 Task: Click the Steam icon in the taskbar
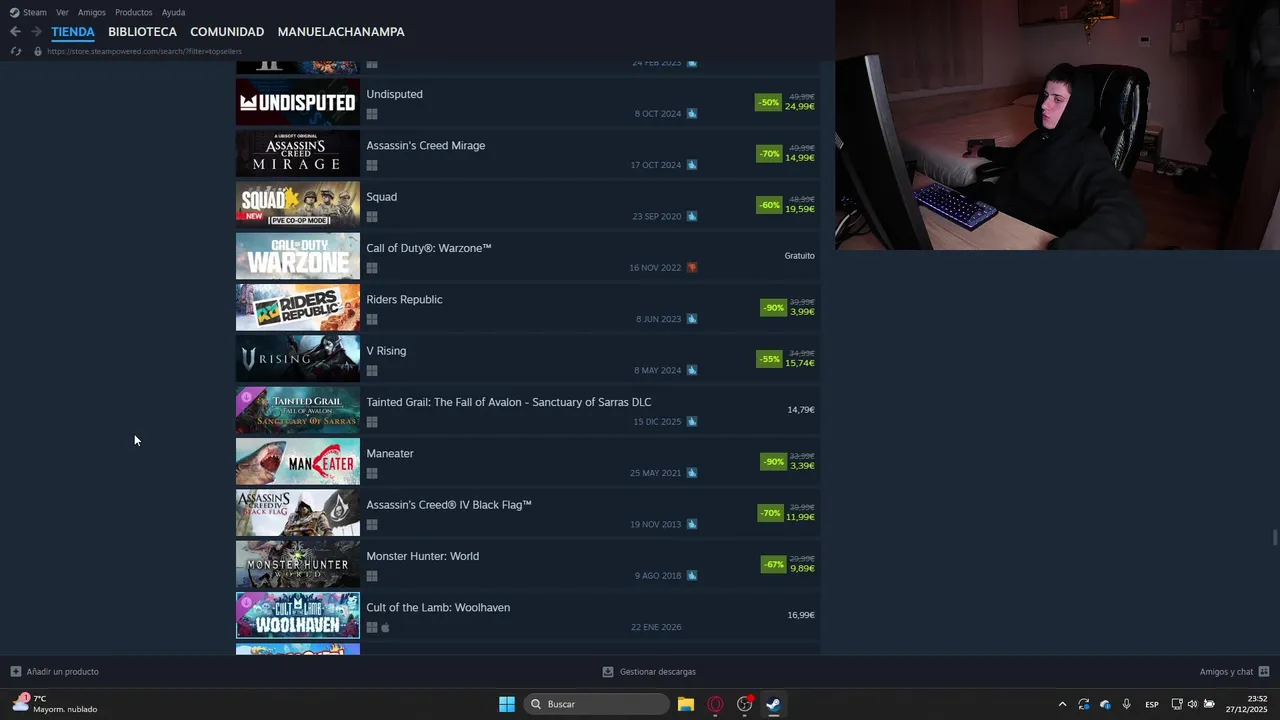(773, 704)
